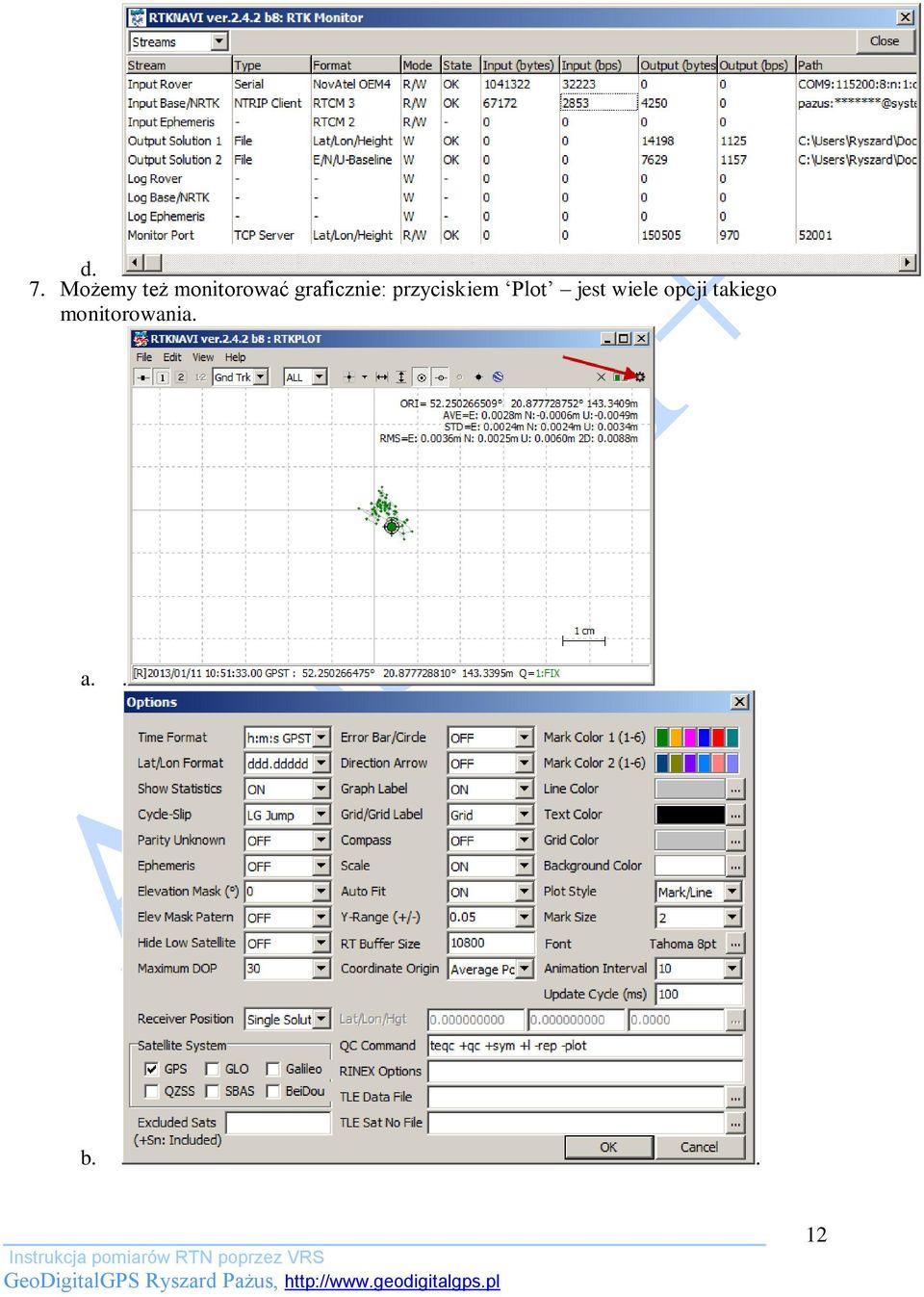Toggle solution 2 button in RTKPLOT toolbar
Viewport: 924px width, 1297px height.
(180, 376)
